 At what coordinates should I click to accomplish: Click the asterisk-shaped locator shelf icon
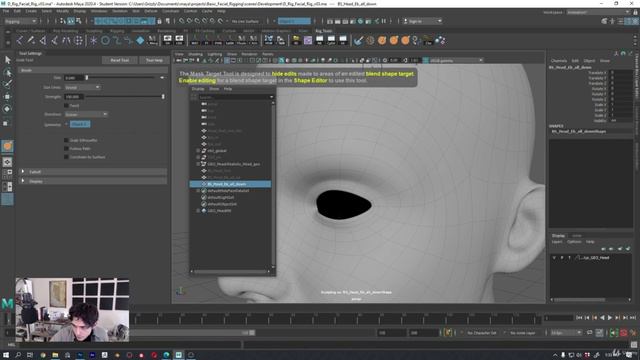click(x=93, y=40)
